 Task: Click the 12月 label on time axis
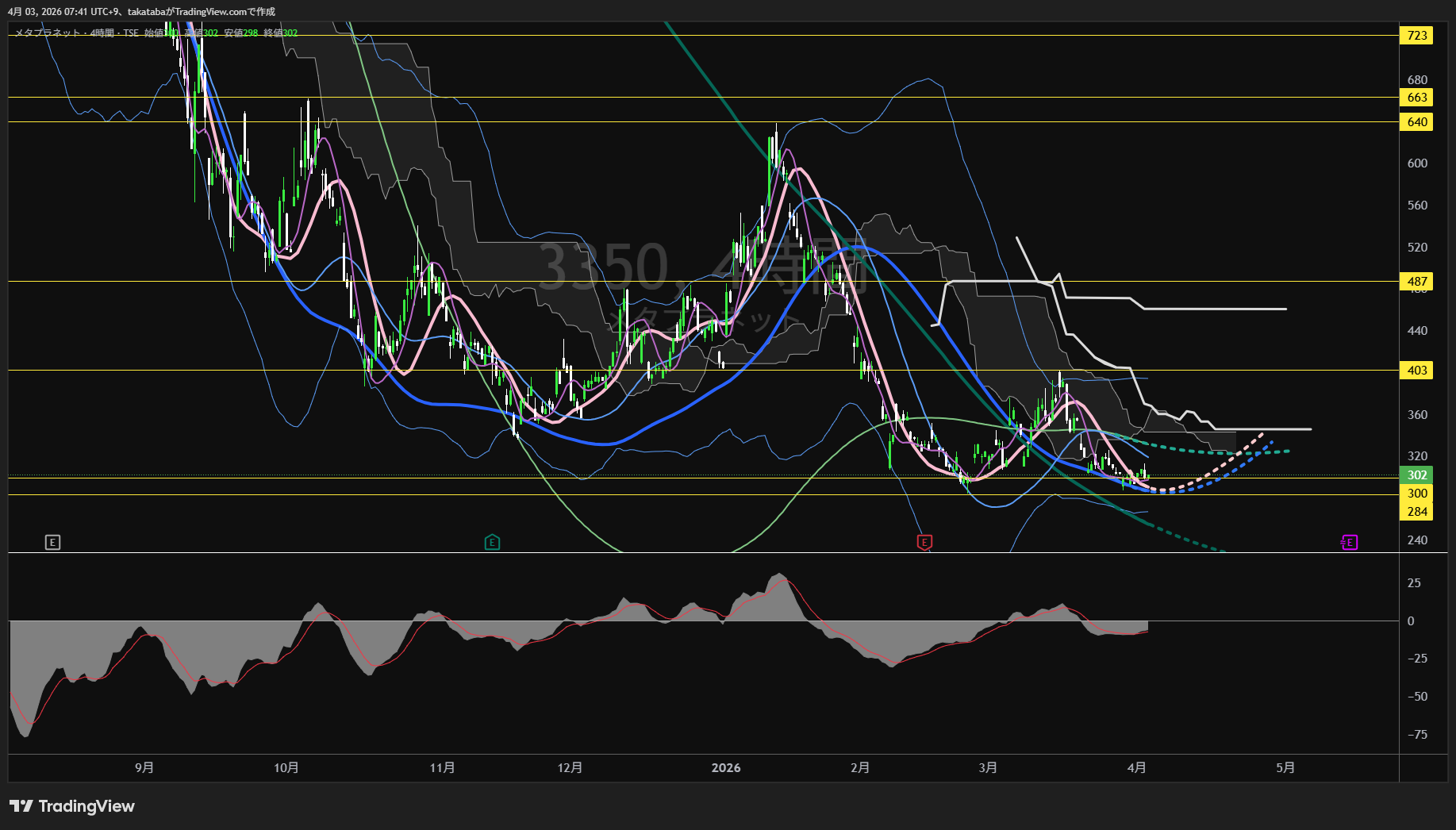570,768
